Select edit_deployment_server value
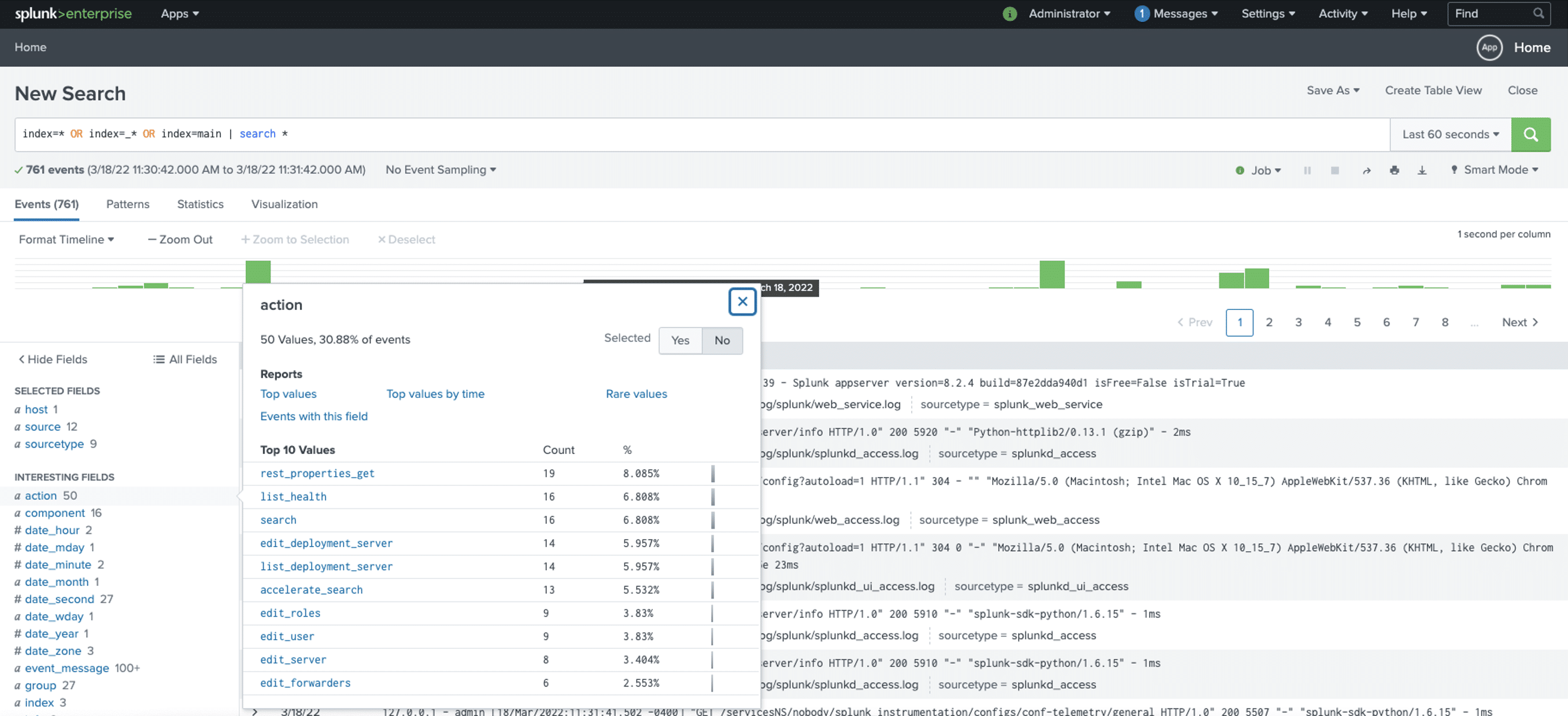Image resolution: width=1568 pixels, height=716 pixels. [x=326, y=543]
